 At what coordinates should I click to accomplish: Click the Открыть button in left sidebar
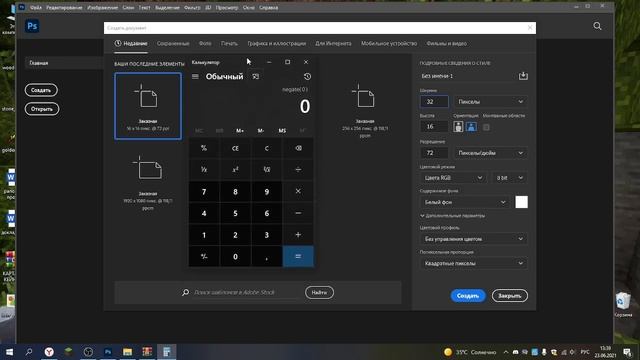pyautogui.click(x=42, y=109)
